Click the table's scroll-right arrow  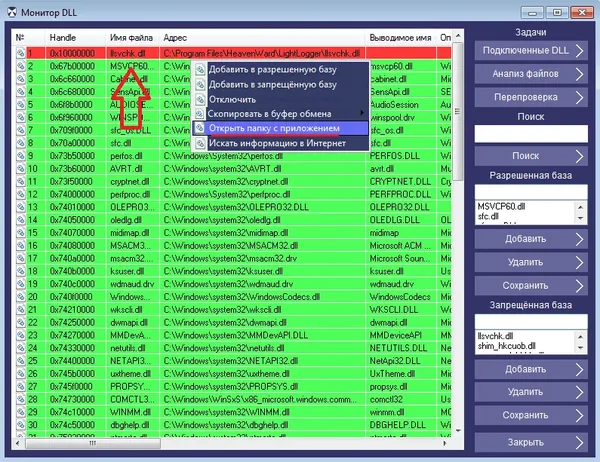[445, 443]
